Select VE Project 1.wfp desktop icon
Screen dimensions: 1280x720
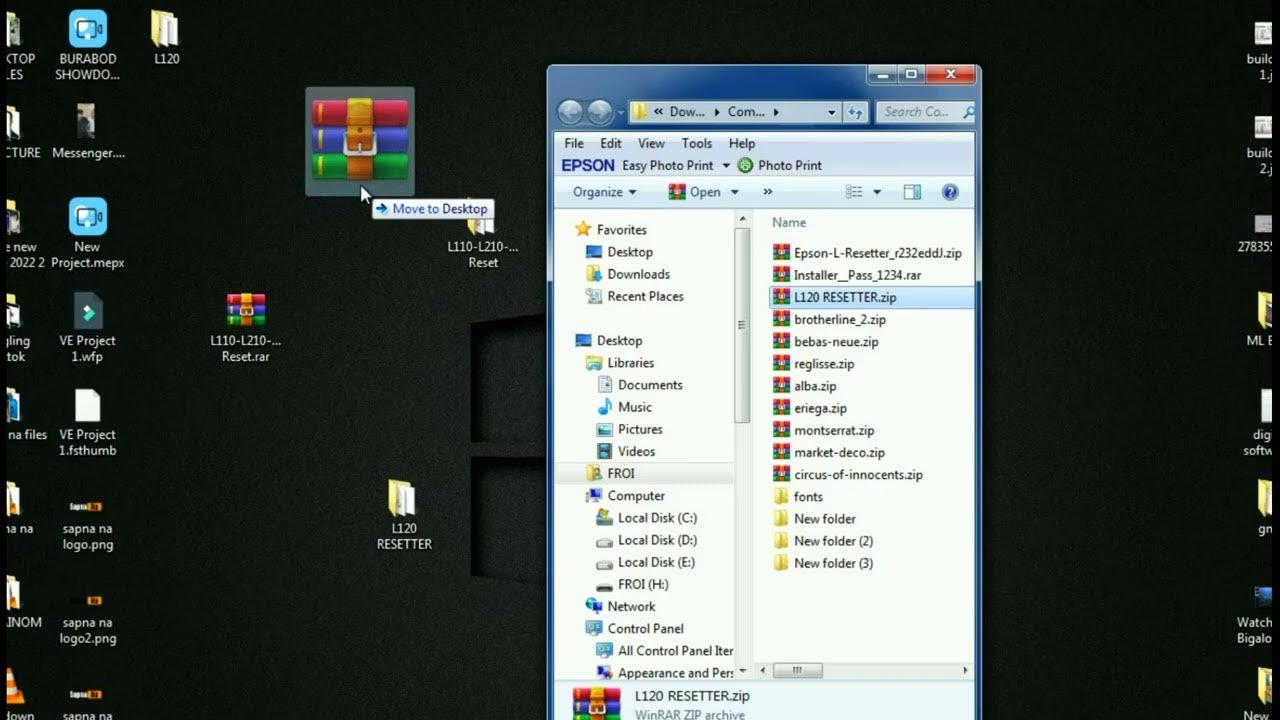click(x=87, y=327)
